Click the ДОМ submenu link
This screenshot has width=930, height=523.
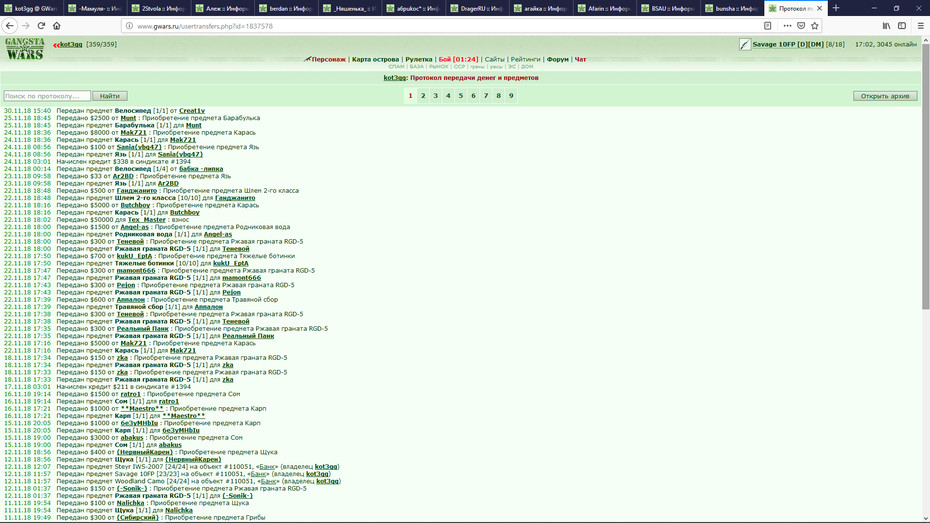(527, 67)
